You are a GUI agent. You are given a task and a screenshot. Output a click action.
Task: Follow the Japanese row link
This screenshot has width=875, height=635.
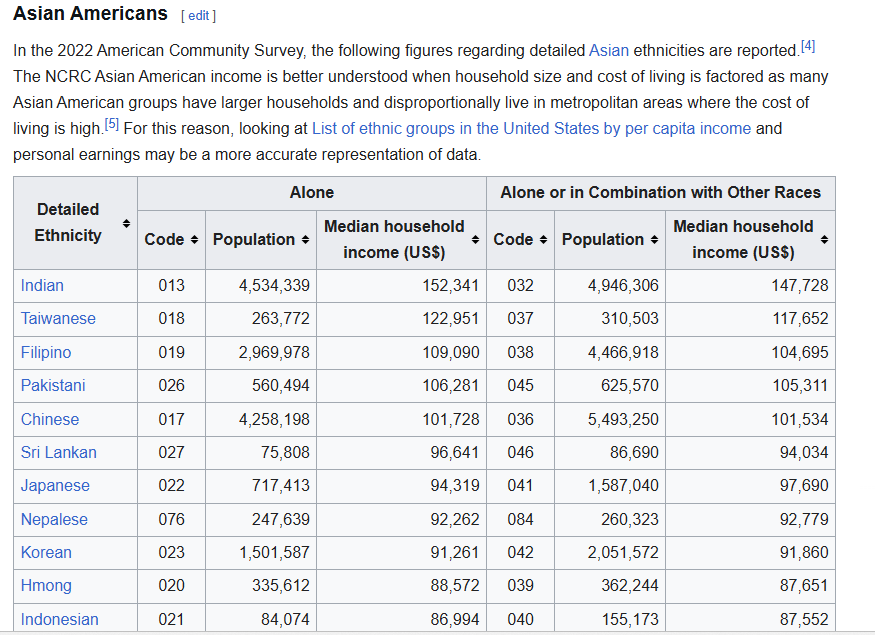pos(55,486)
